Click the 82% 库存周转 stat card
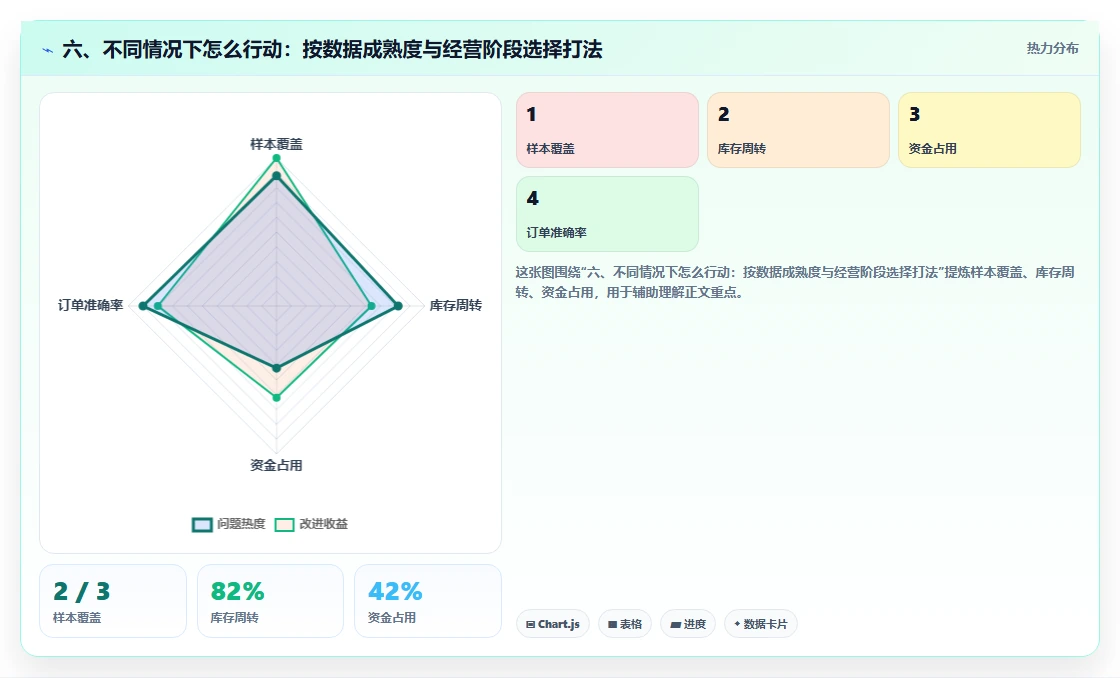The height and width of the screenshot is (678, 1120). [270, 601]
